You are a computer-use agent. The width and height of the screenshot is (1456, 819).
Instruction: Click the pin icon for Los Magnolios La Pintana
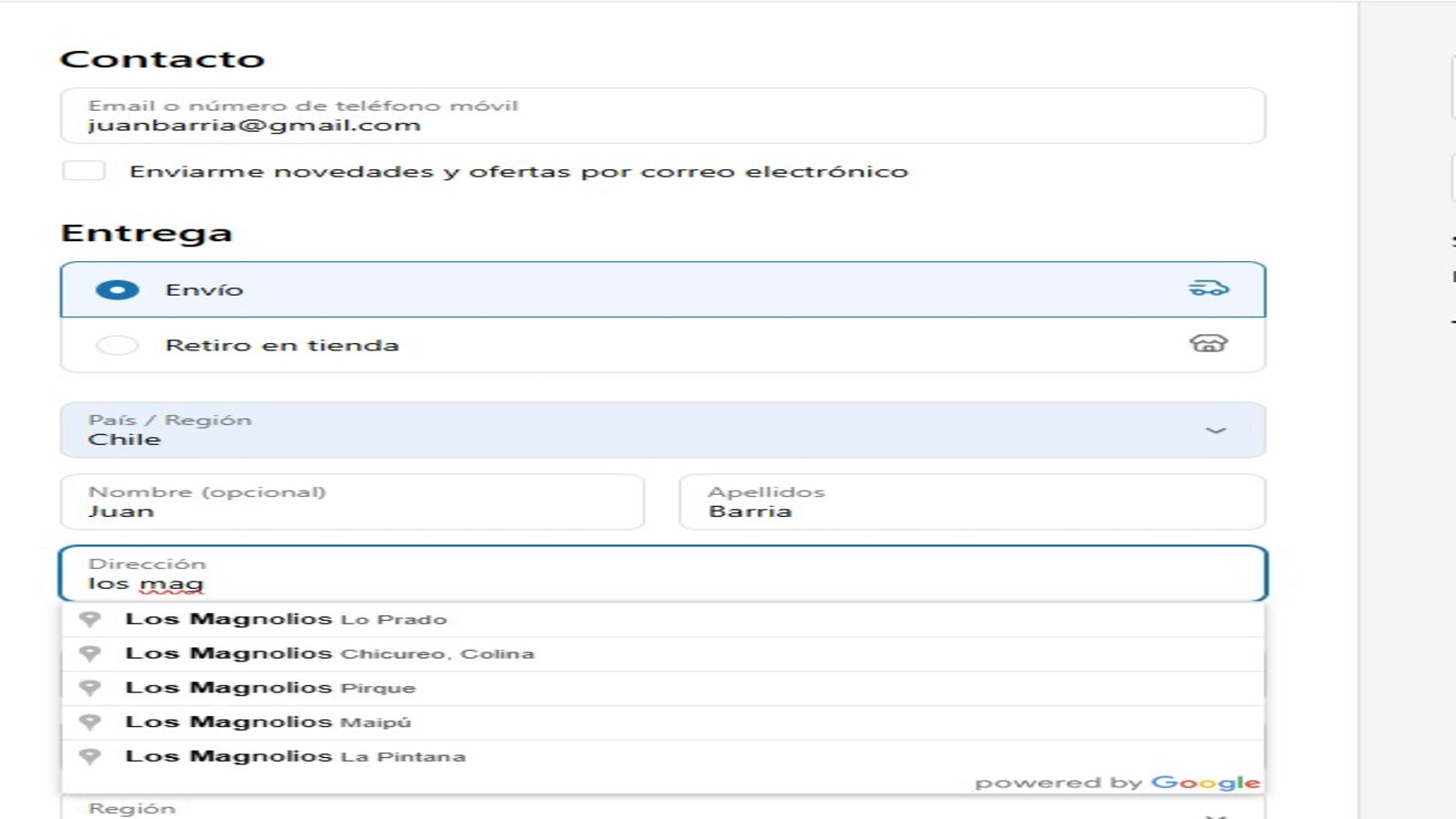tap(90, 756)
